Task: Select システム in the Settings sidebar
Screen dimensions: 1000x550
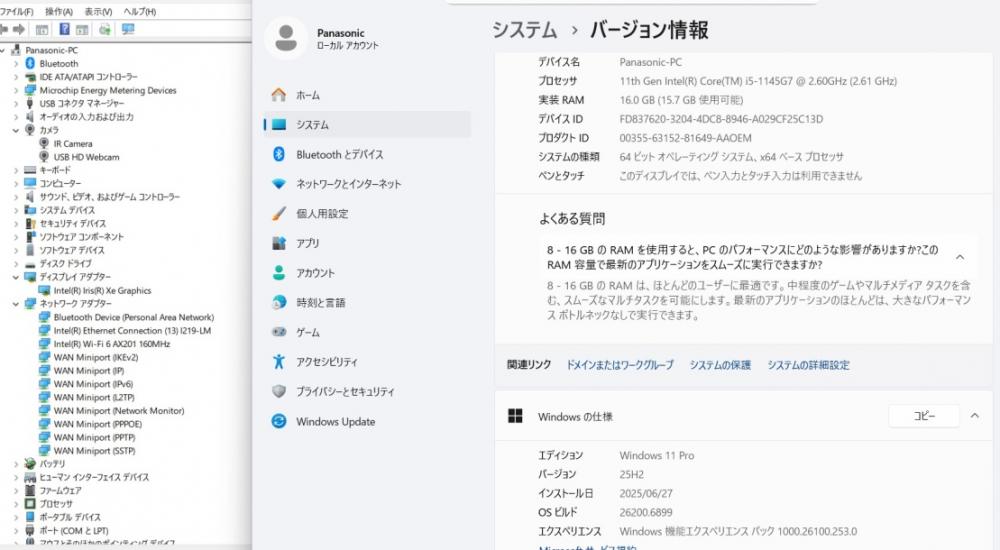Action: (x=367, y=124)
